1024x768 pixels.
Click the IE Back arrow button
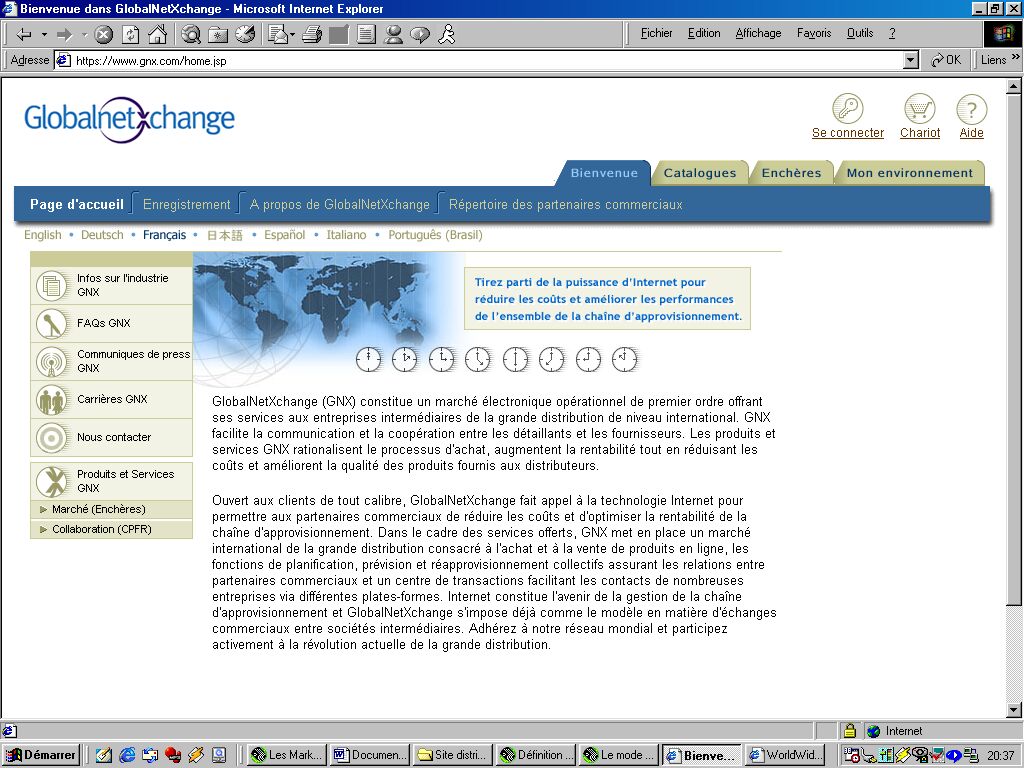[x=24, y=35]
